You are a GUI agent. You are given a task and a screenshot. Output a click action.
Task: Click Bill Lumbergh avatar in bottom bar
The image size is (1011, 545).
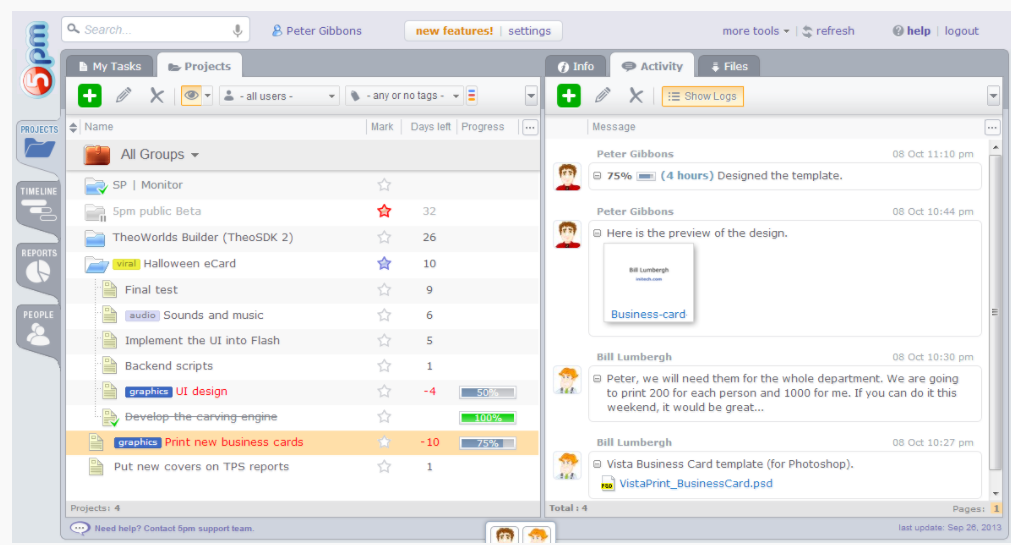pyautogui.click(x=537, y=535)
